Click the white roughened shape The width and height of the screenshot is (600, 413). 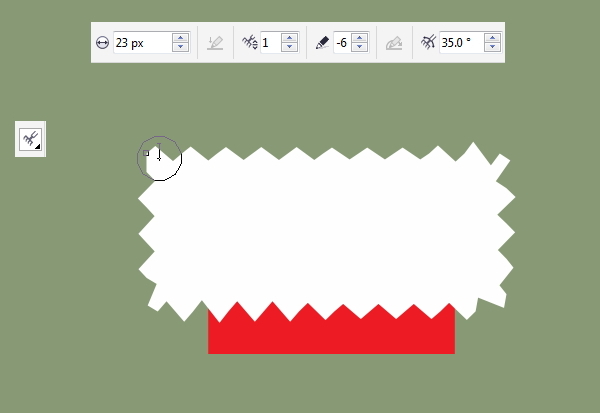click(x=326, y=230)
